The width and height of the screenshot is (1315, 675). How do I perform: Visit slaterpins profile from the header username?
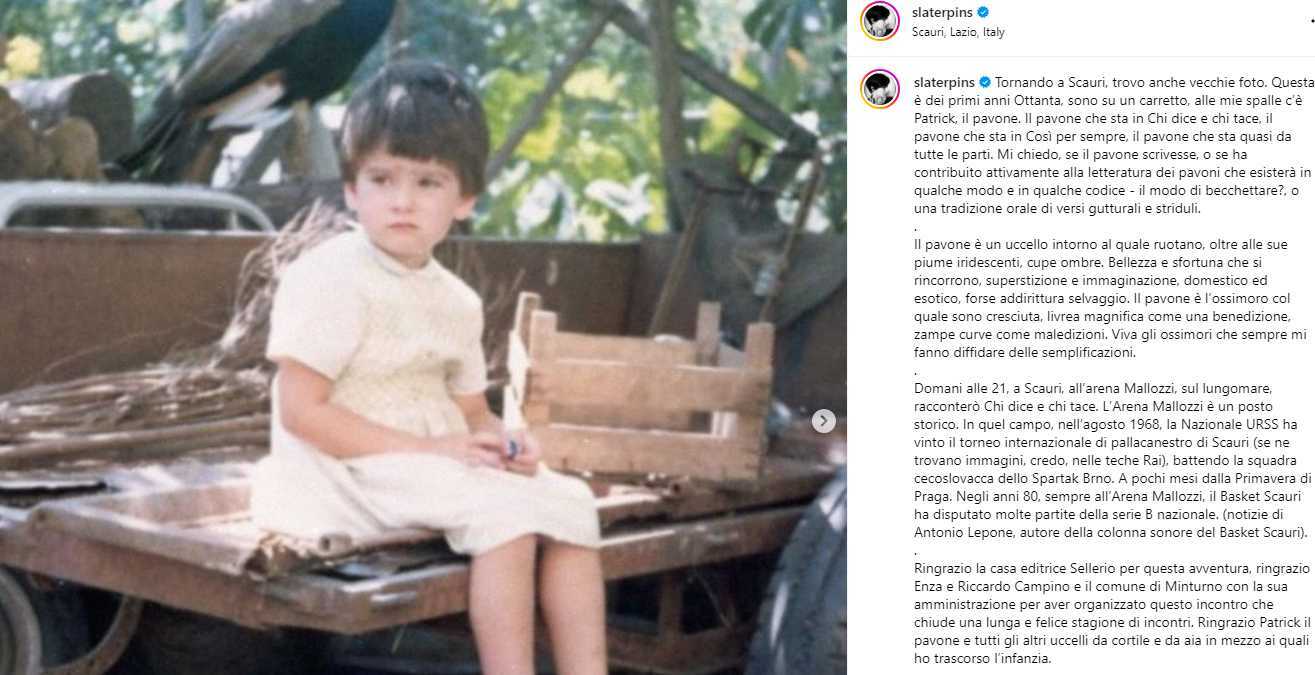point(943,13)
